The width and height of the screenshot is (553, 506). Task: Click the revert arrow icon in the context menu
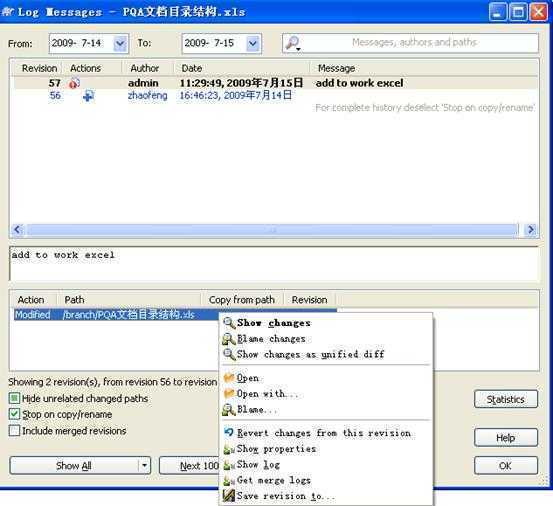point(229,432)
